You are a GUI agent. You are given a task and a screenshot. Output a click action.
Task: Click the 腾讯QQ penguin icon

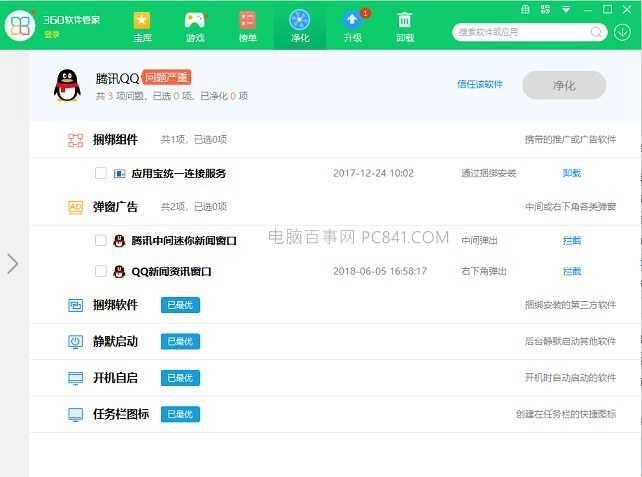coord(68,86)
